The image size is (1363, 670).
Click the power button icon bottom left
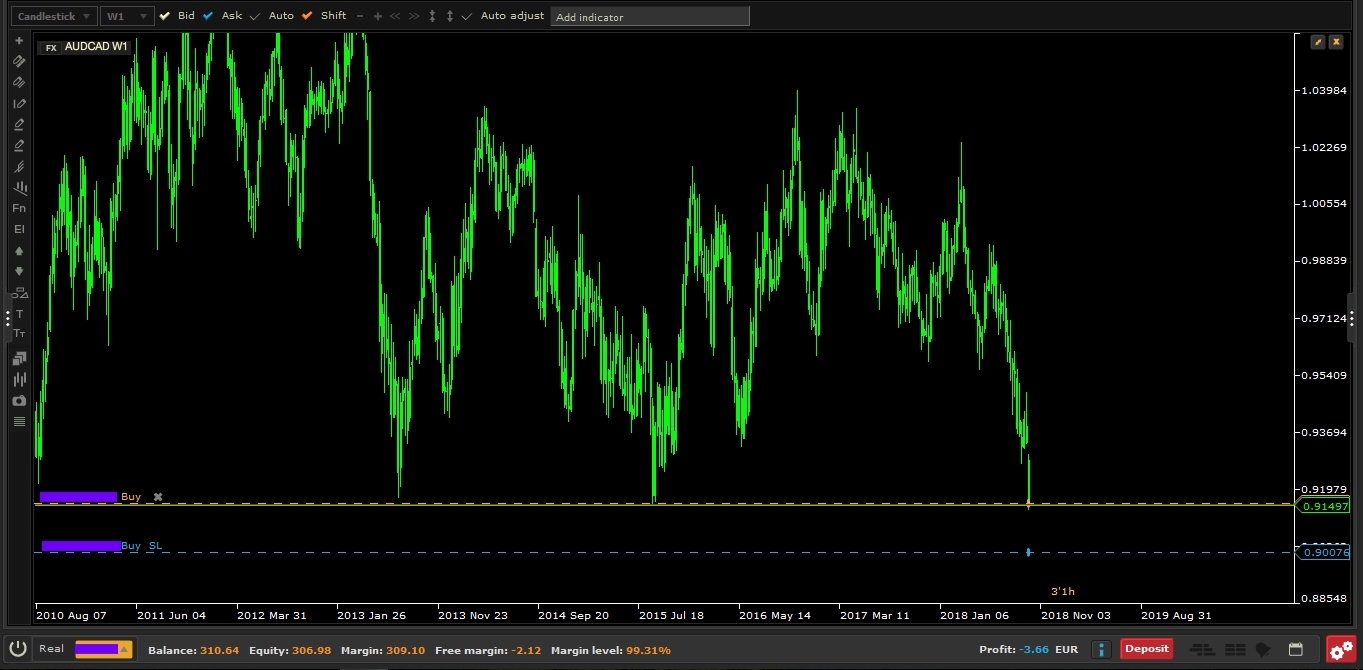pyautogui.click(x=16, y=649)
